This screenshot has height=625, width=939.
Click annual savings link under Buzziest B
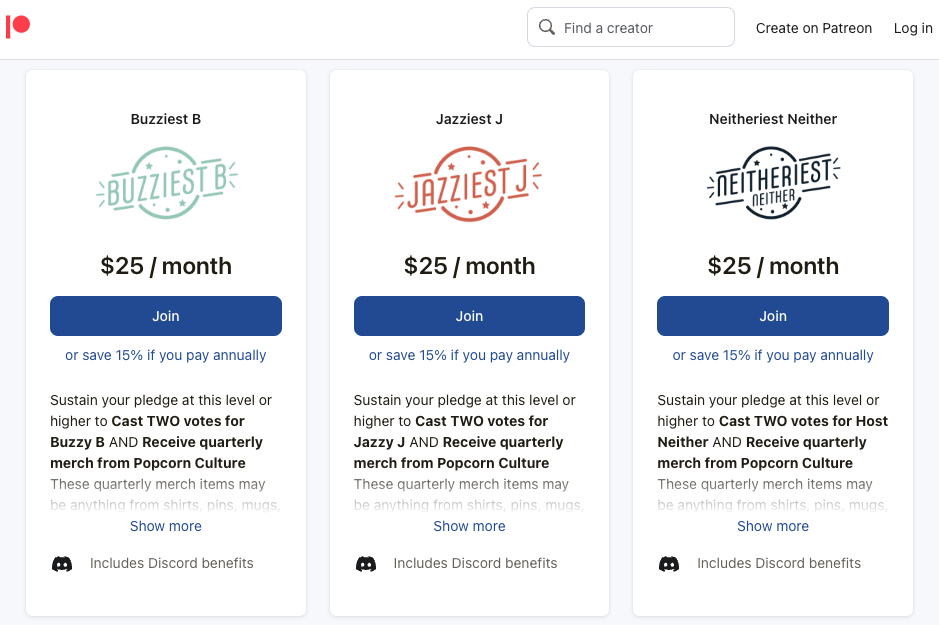[166, 355]
